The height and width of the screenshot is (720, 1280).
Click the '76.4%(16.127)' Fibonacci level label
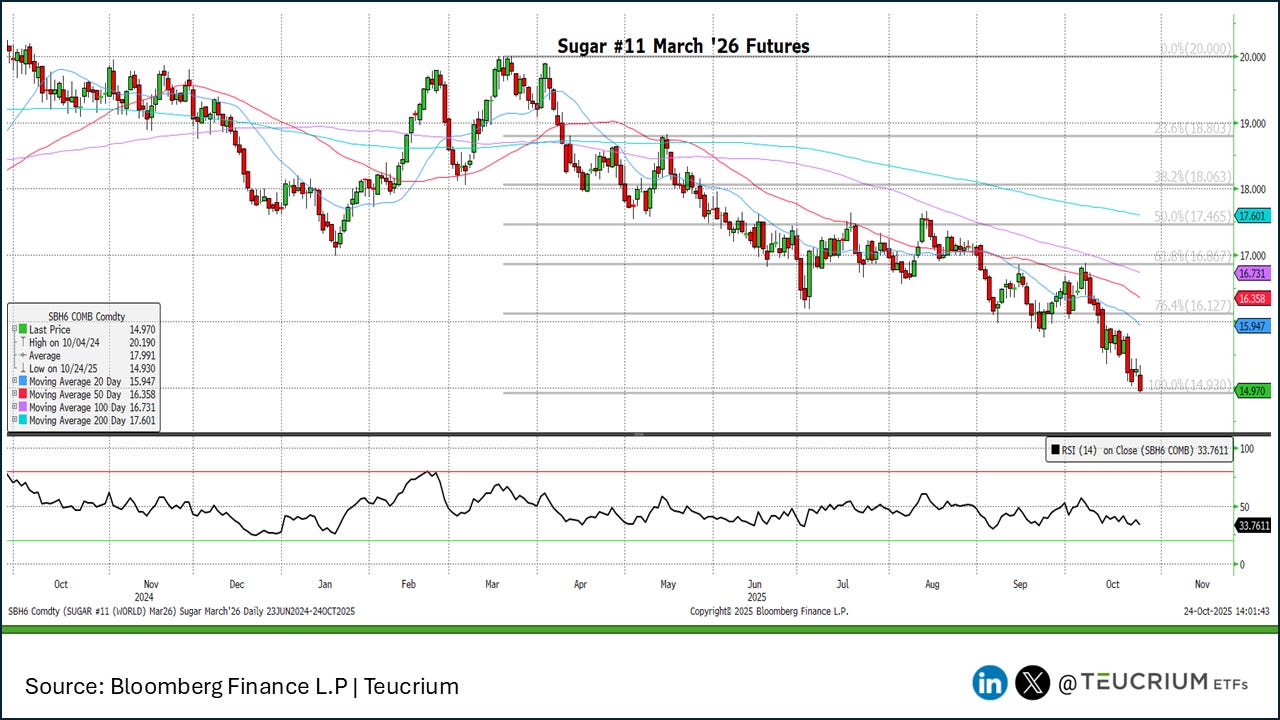(x=1192, y=305)
